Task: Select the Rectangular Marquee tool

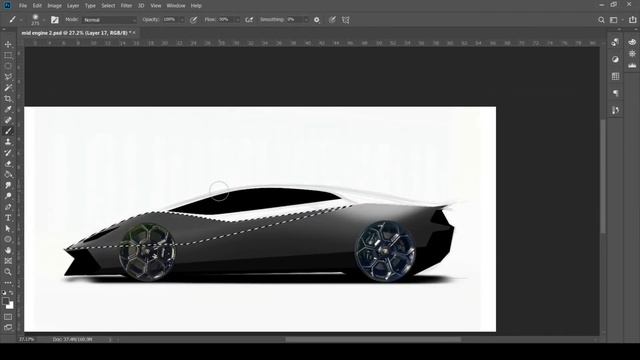Action: point(8,55)
